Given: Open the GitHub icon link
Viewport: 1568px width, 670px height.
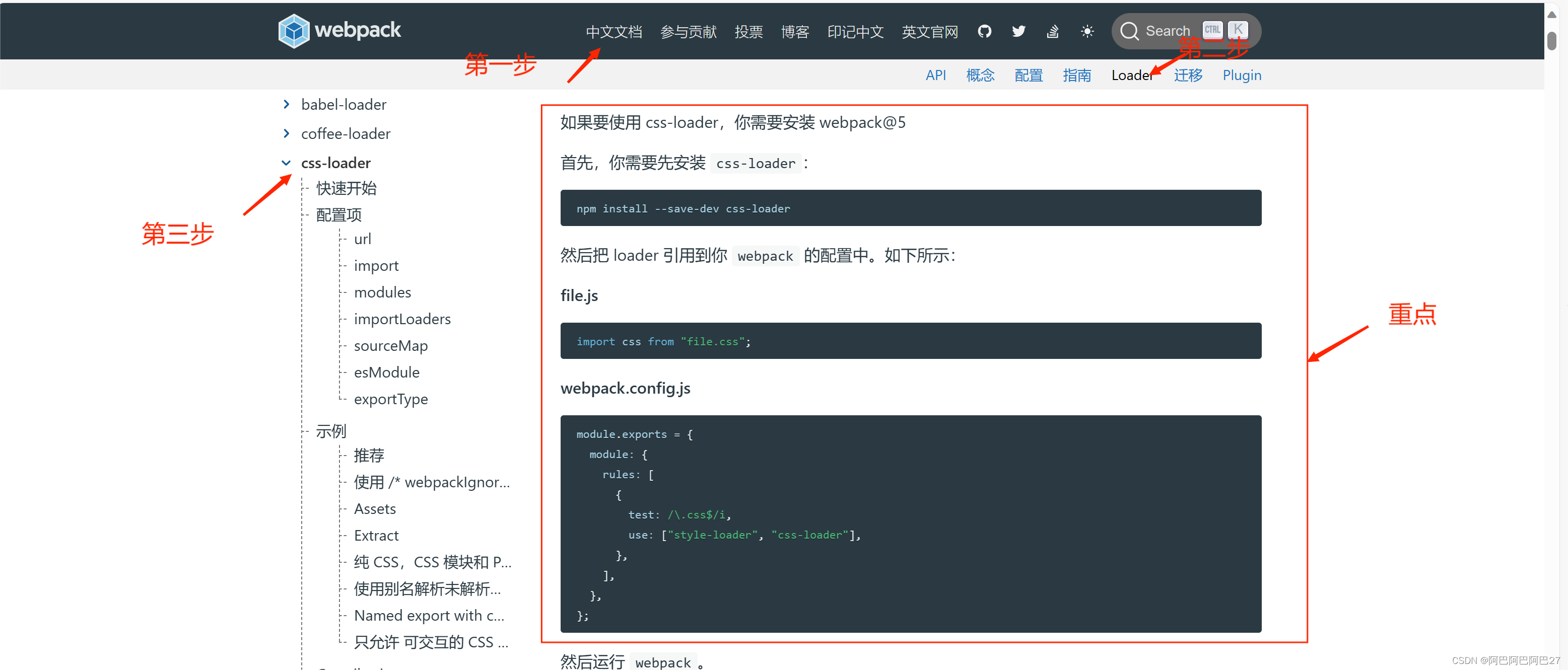Looking at the screenshot, I should [x=984, y=31].
